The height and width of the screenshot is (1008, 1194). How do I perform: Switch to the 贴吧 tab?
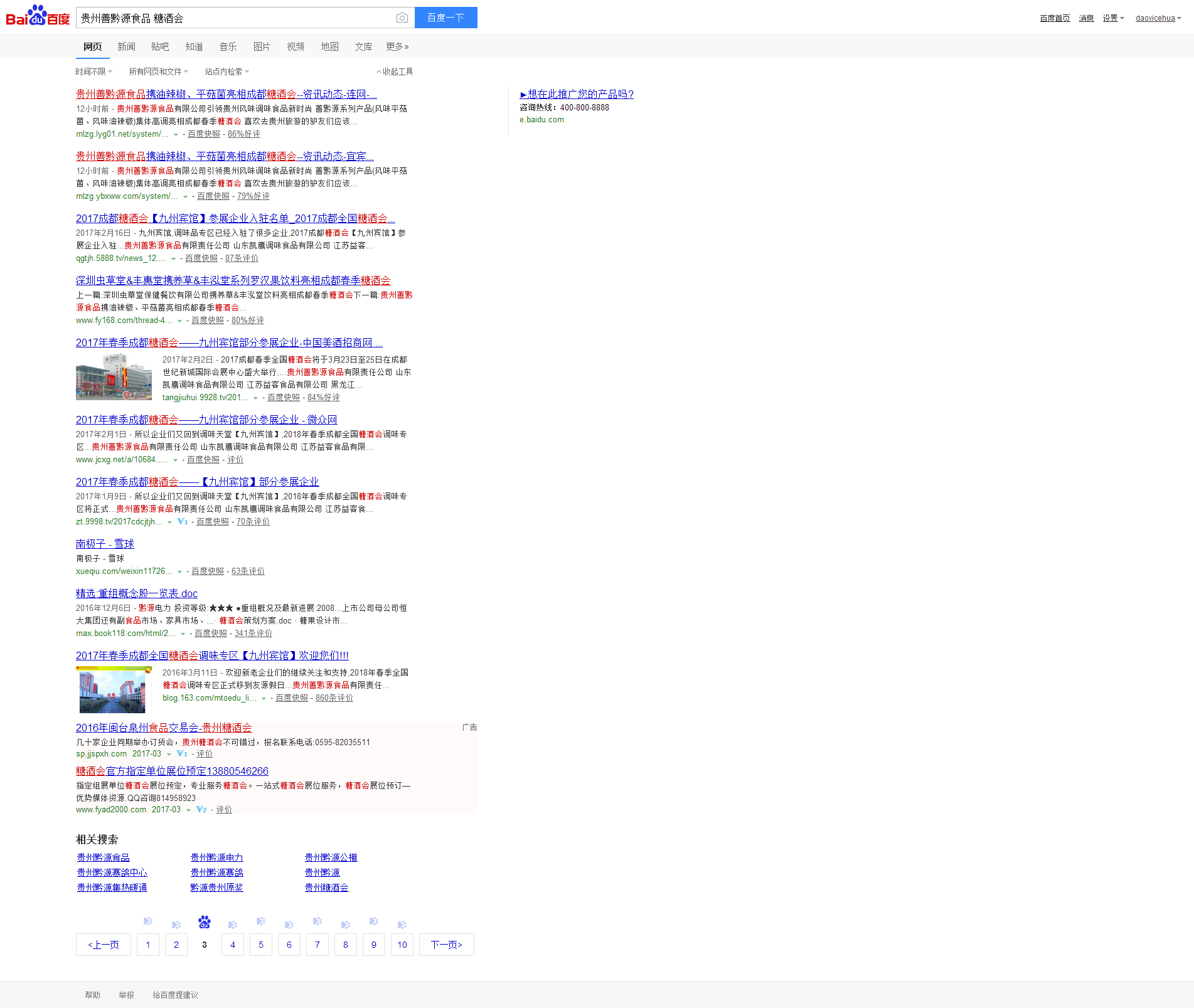tap(160, 46)
